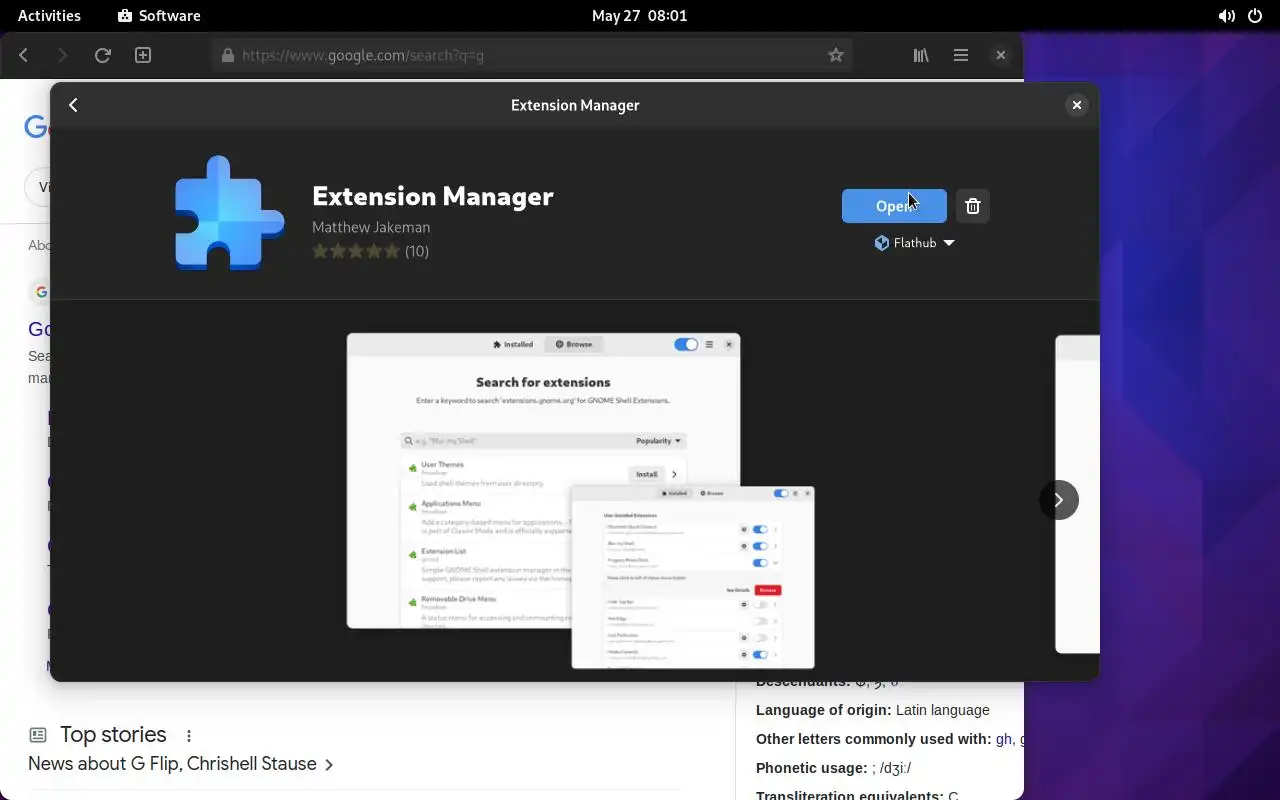Close the browser window
Viewport: 1280px width, 800px height.
click(1000, 55)
